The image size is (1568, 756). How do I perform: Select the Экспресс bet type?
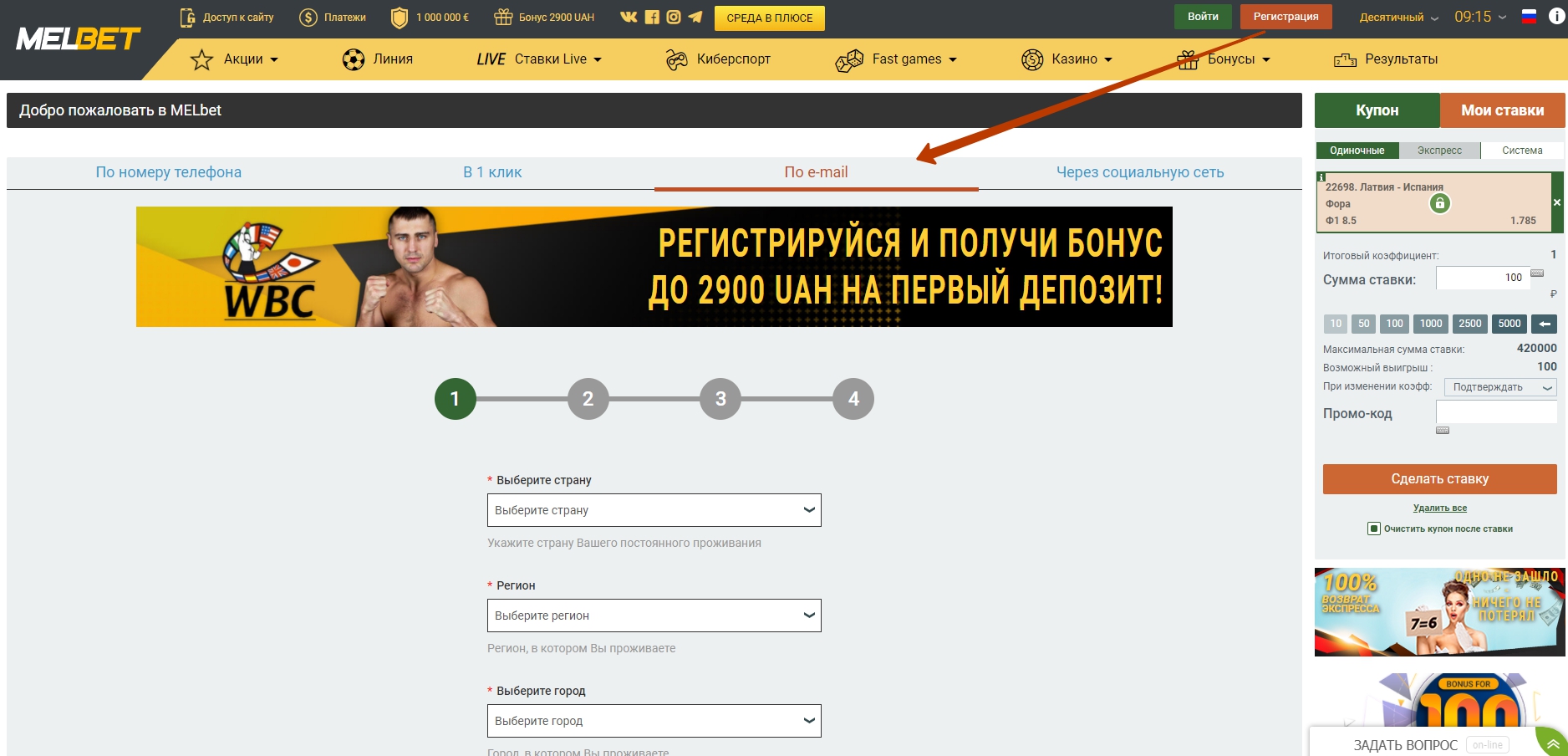[x=1439, y=151]
